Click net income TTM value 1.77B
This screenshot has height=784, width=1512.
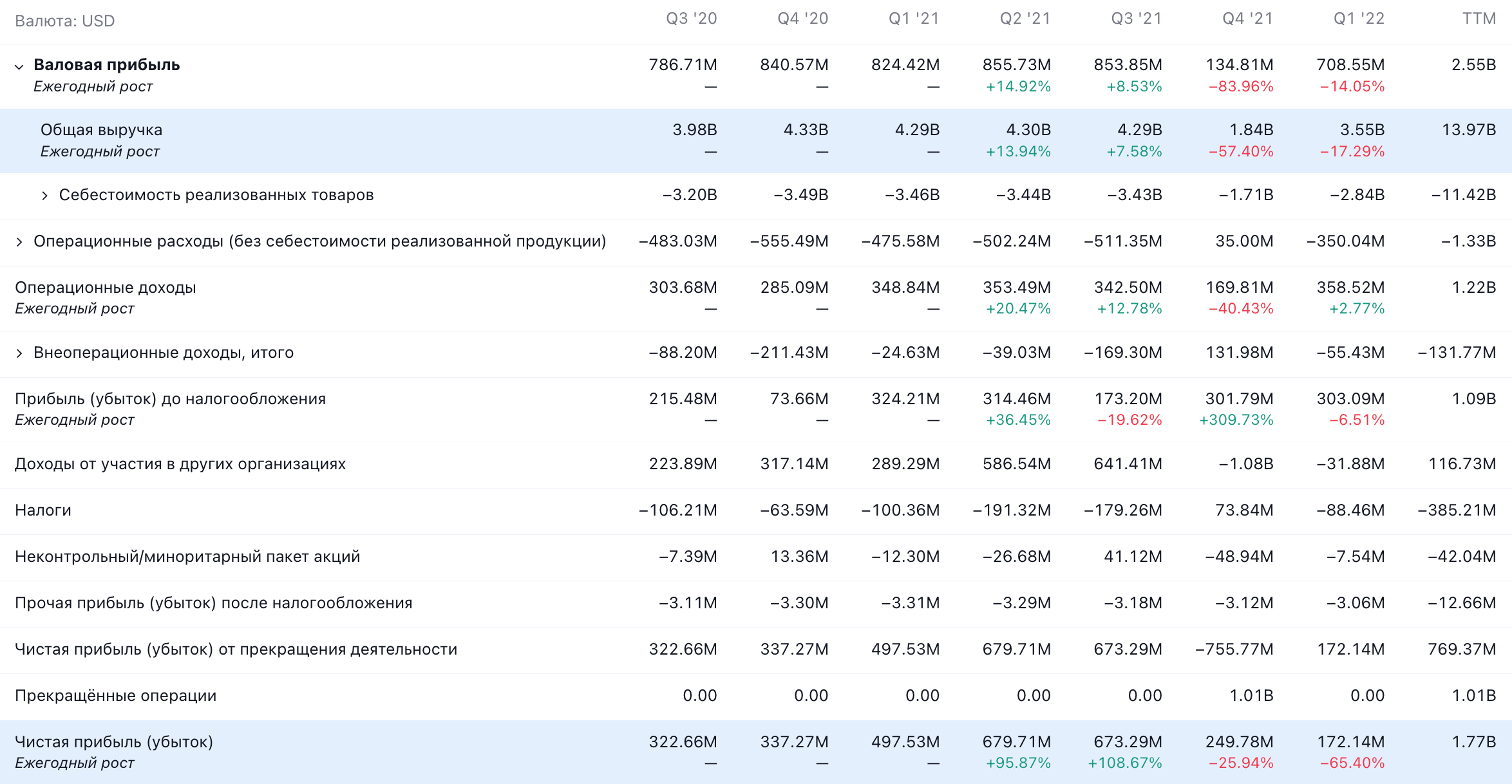click(1474, 742)
